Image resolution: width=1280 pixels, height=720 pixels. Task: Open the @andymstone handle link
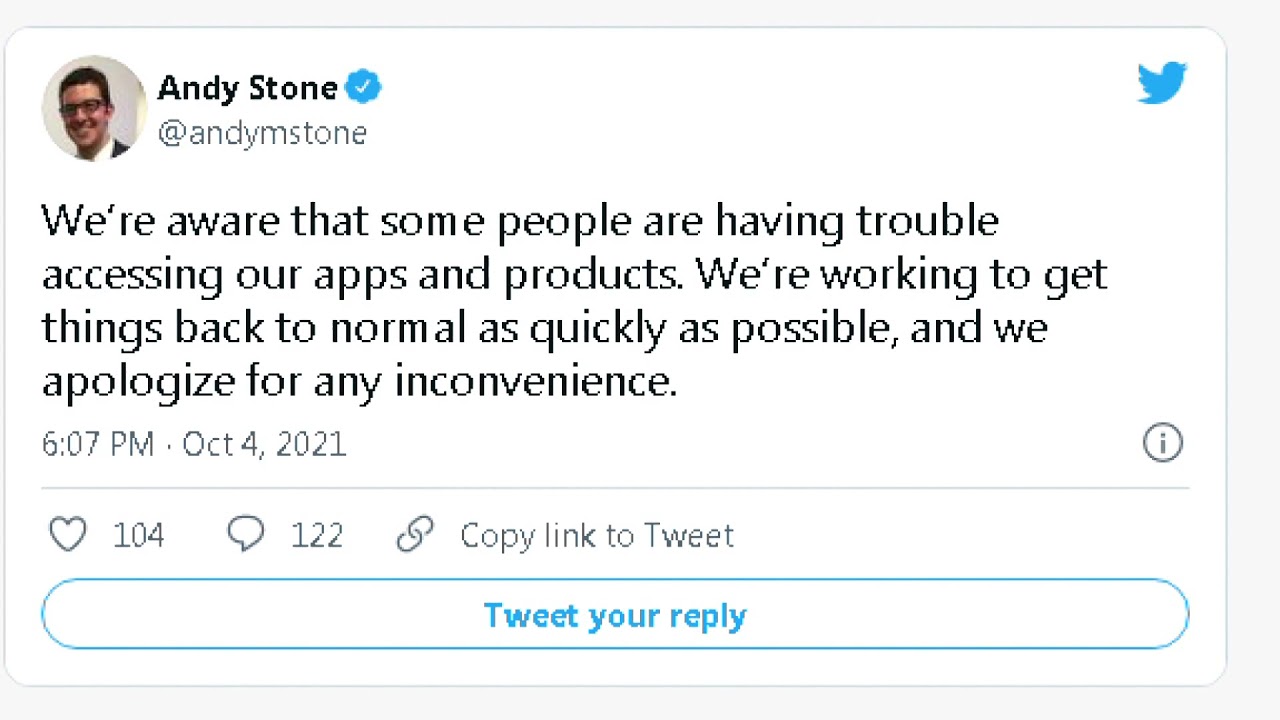262,133
